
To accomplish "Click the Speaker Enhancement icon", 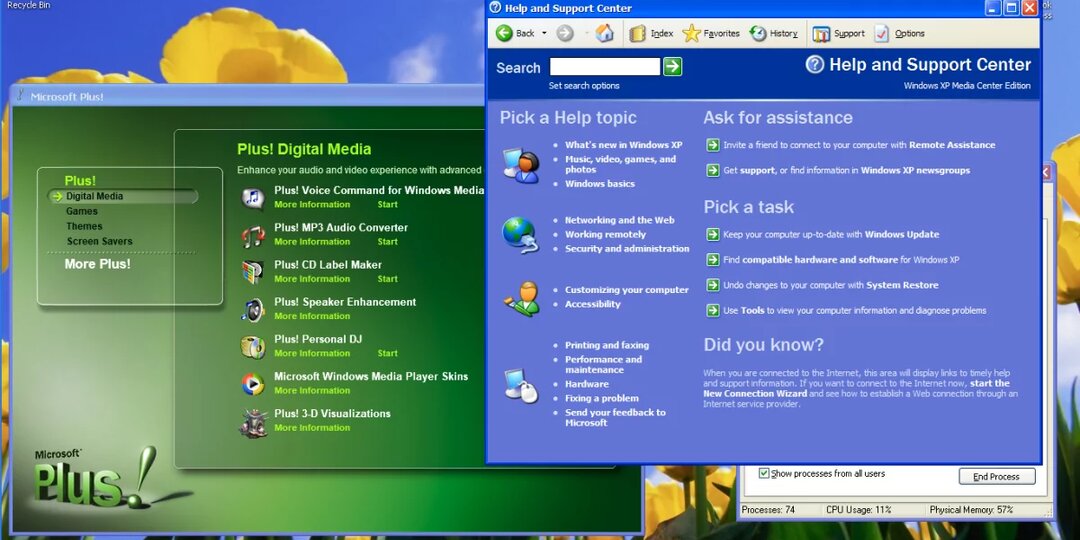I will tap(253, 310).
